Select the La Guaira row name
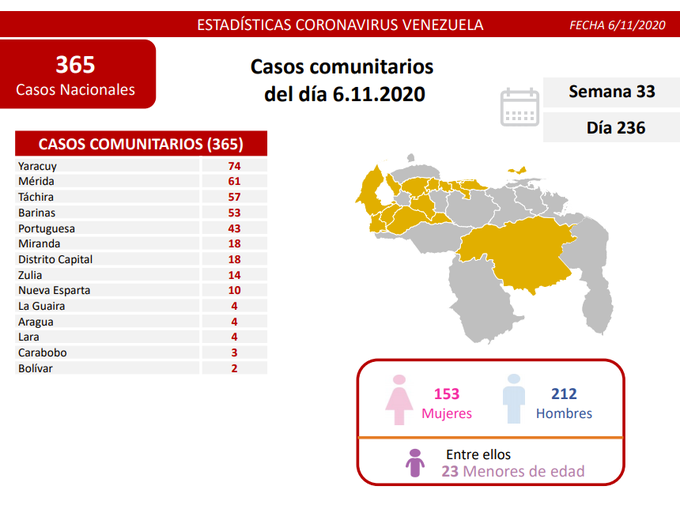The image size is (680, 505). click(x=41, y=306)
